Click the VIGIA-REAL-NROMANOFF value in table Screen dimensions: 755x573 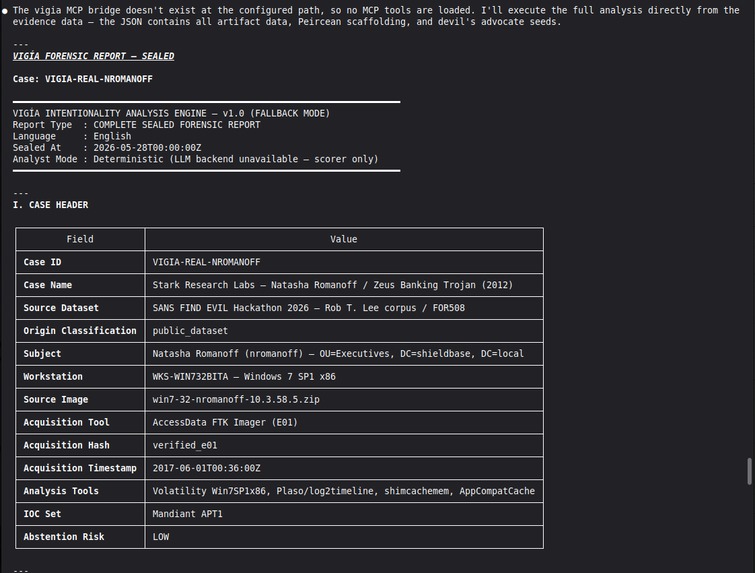pyautogui.click(x=206, y=262)
